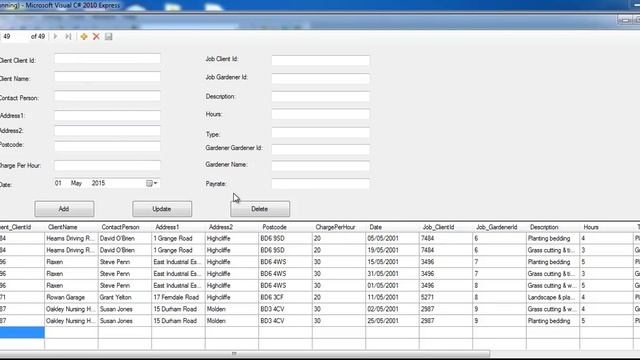Select the date cell 15/05/2001
Screen dimensions: 640x360
392,262
